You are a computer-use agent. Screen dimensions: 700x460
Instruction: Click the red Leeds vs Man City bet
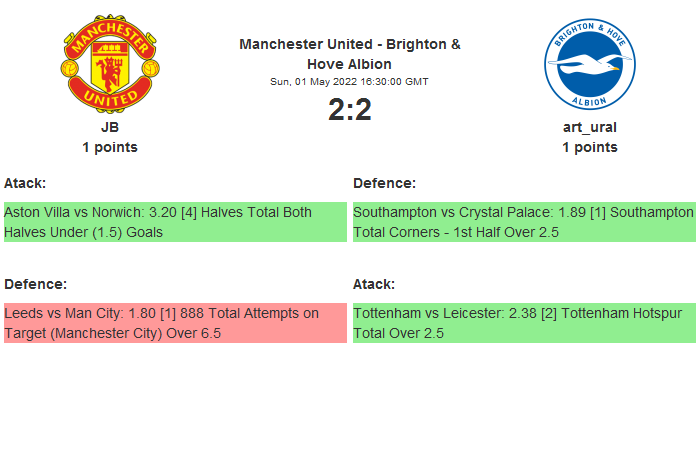[x=175, y=323]
